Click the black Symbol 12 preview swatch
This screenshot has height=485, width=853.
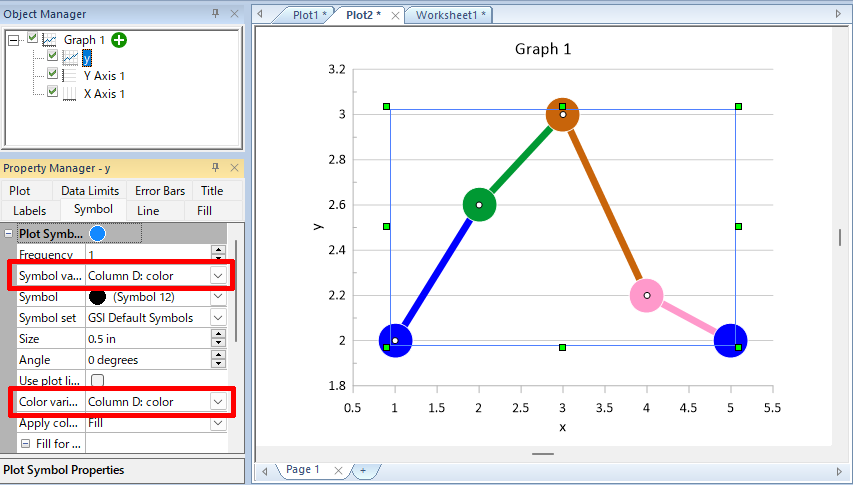[x=97, y=297]
